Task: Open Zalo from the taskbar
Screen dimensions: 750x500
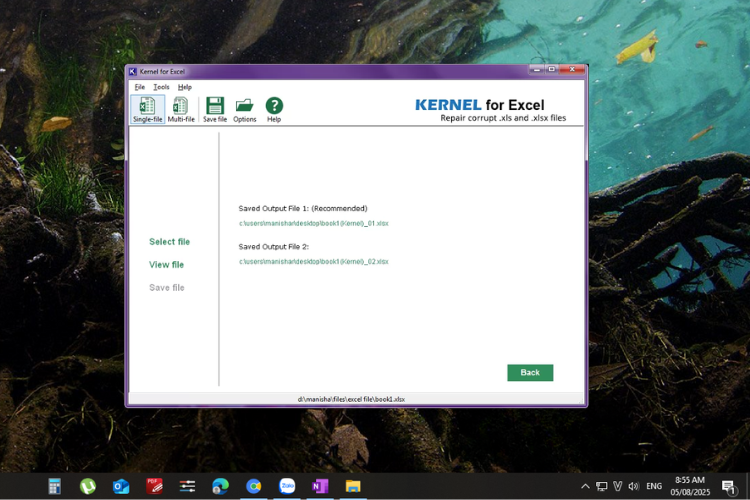Action: (x=287, y=486)
